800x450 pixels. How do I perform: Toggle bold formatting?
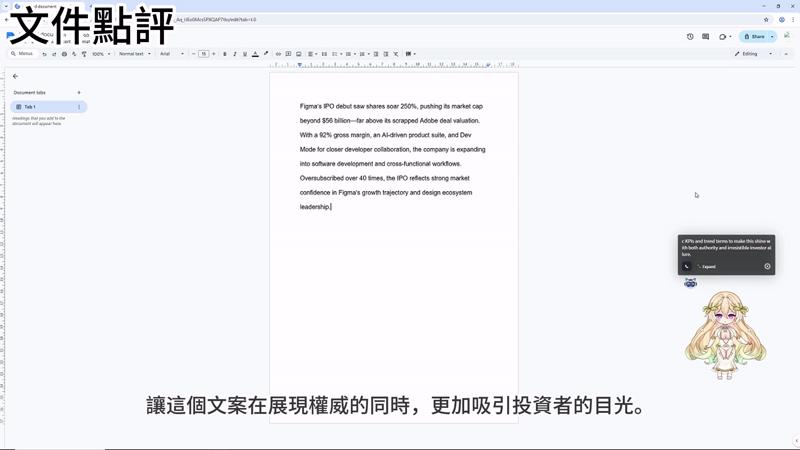coord(224,54)
